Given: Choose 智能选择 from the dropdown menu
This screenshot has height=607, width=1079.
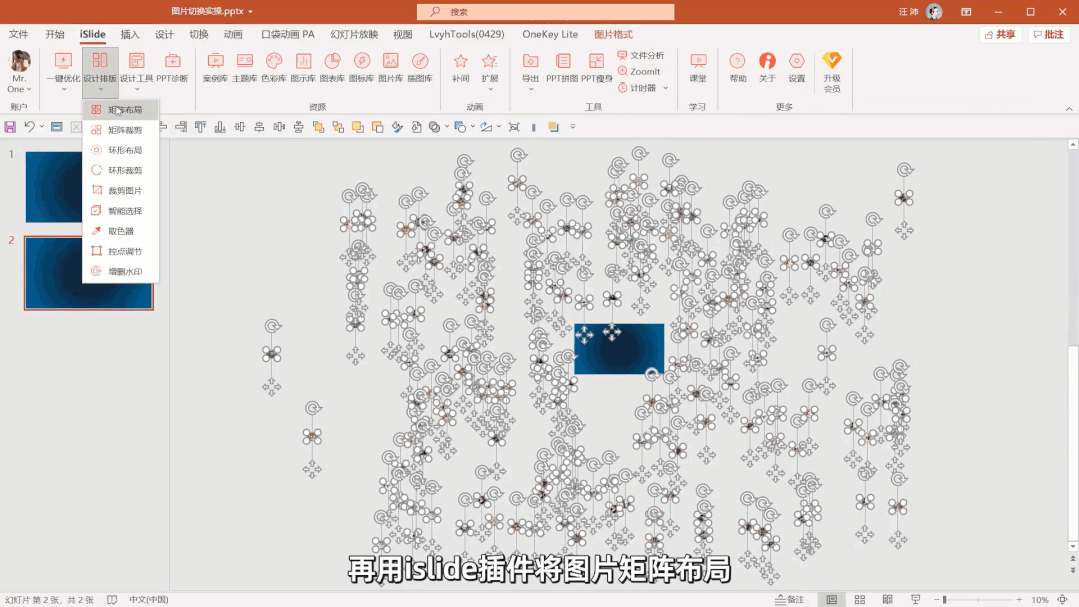Looking at the screenshot, I should pyautogui.click(x=120, y=211).
